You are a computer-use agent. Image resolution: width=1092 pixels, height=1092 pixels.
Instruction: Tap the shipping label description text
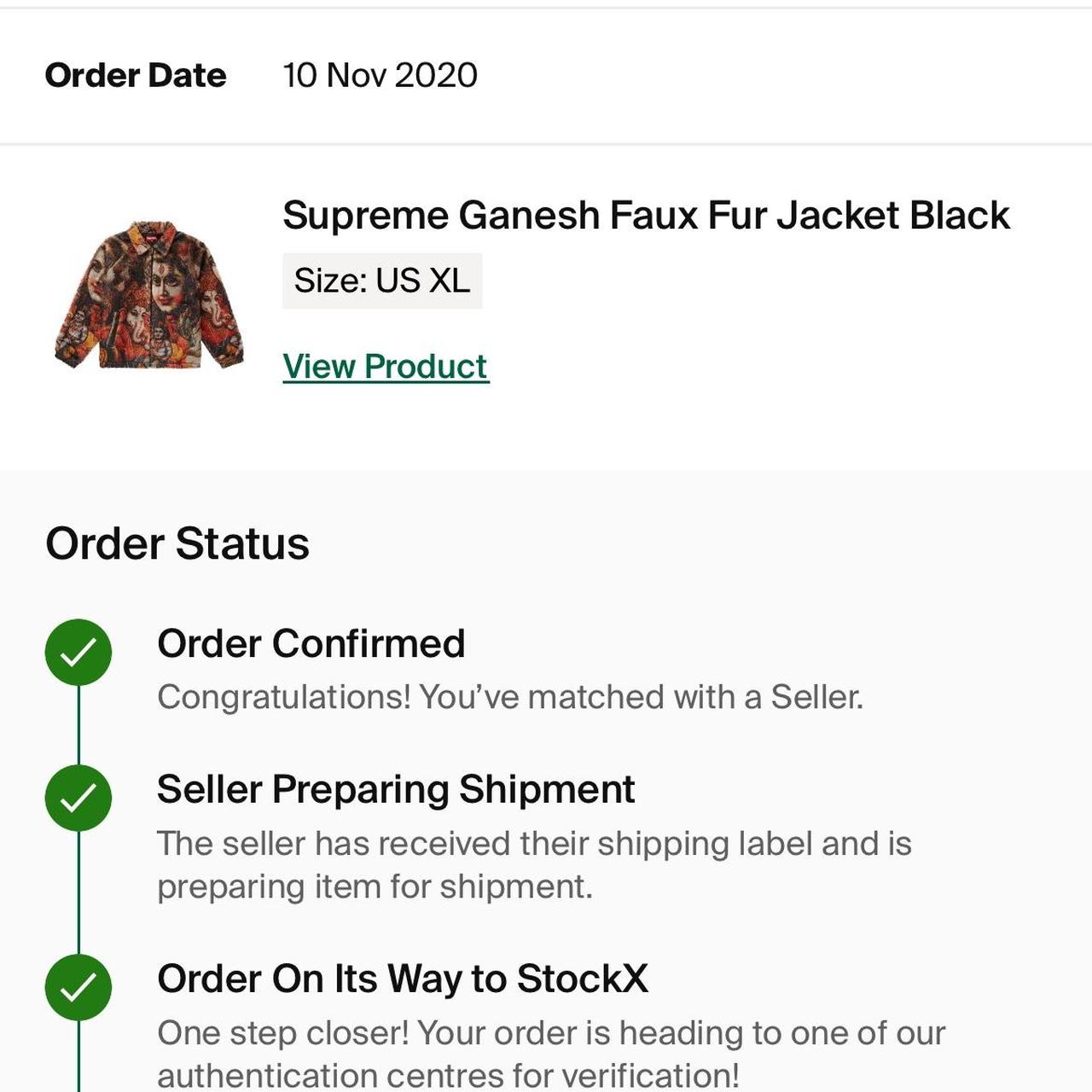534,865
